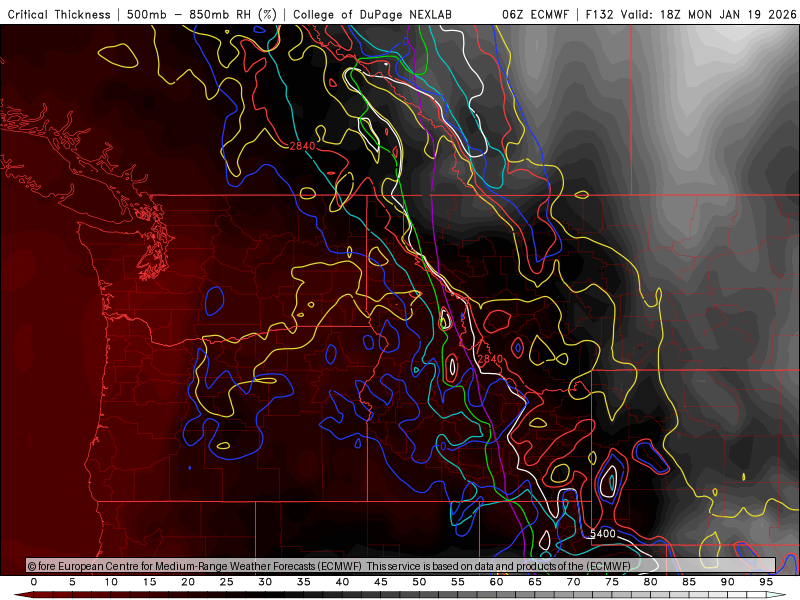Screen dimensions: 800x600
Task: Click the '25' colorbar scale value
Action: 227,582
